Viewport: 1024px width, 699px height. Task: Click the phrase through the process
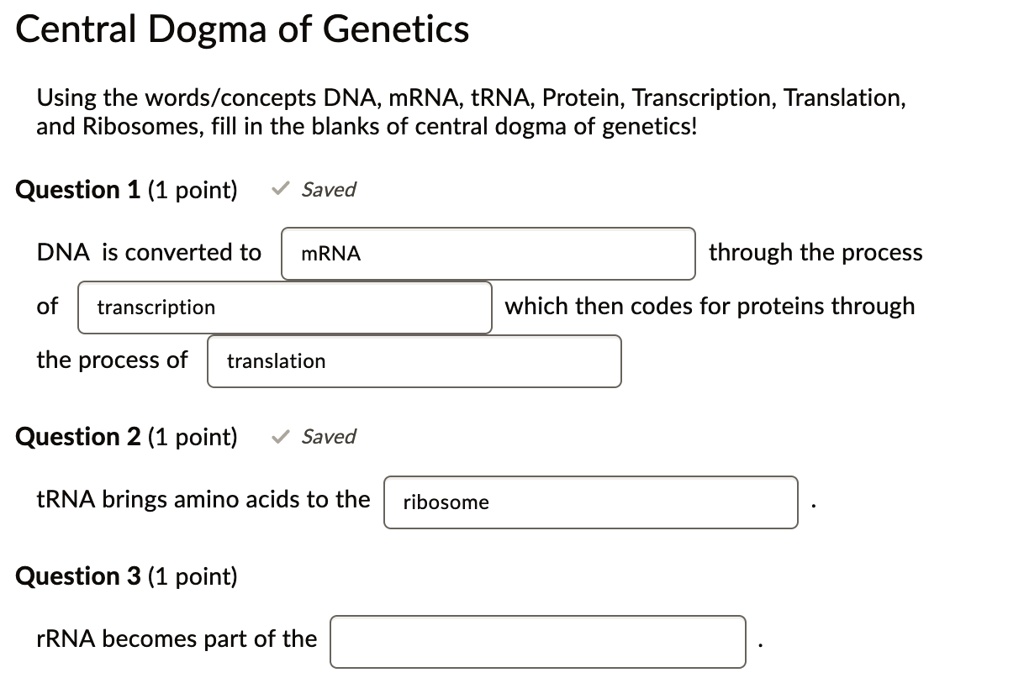pyautogui.click(x=815, y=252)
